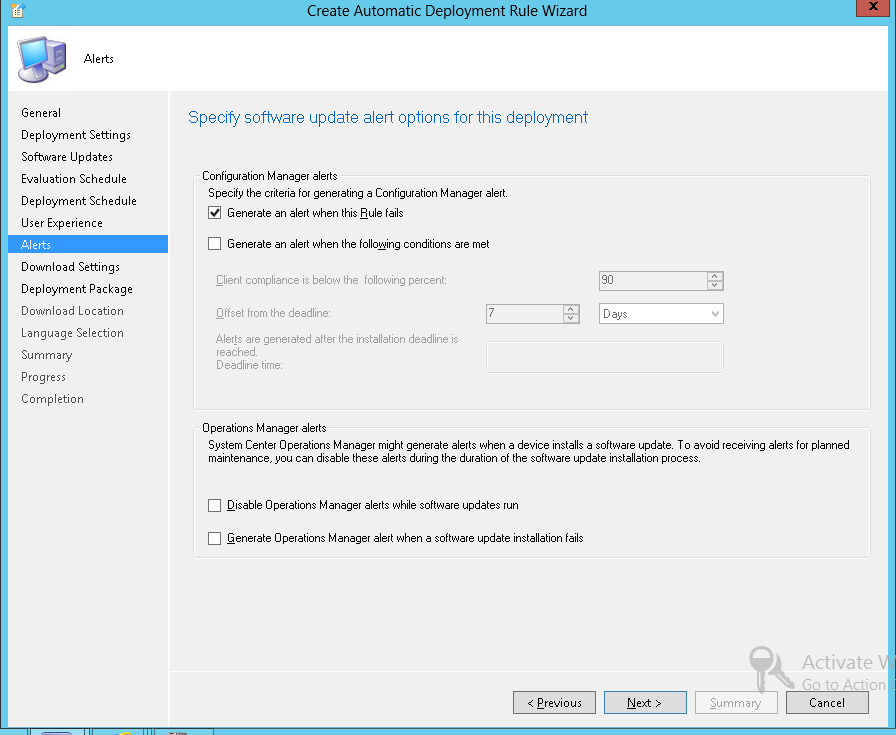Viewport: 896px width, 735px height.
Task: Click the Deadline time field
Action: click(605, 357)
